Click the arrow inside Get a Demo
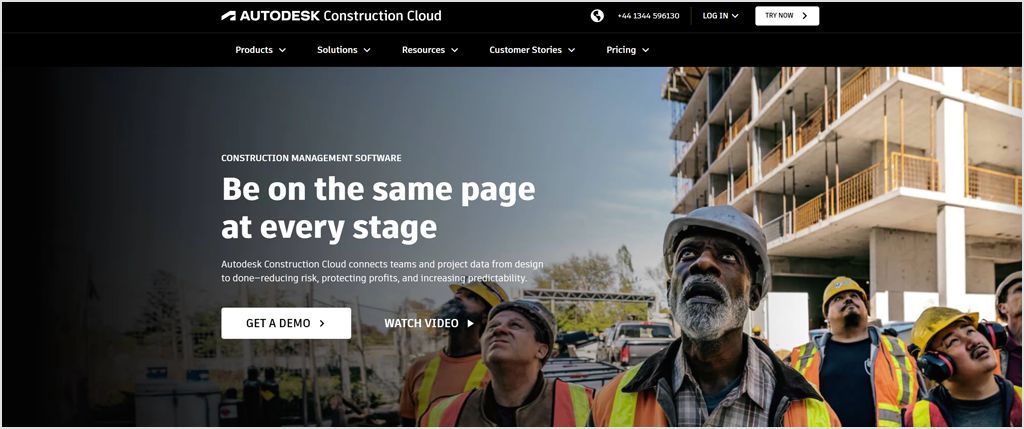This screenshot has height=429, width=1024. coord(322,324)
